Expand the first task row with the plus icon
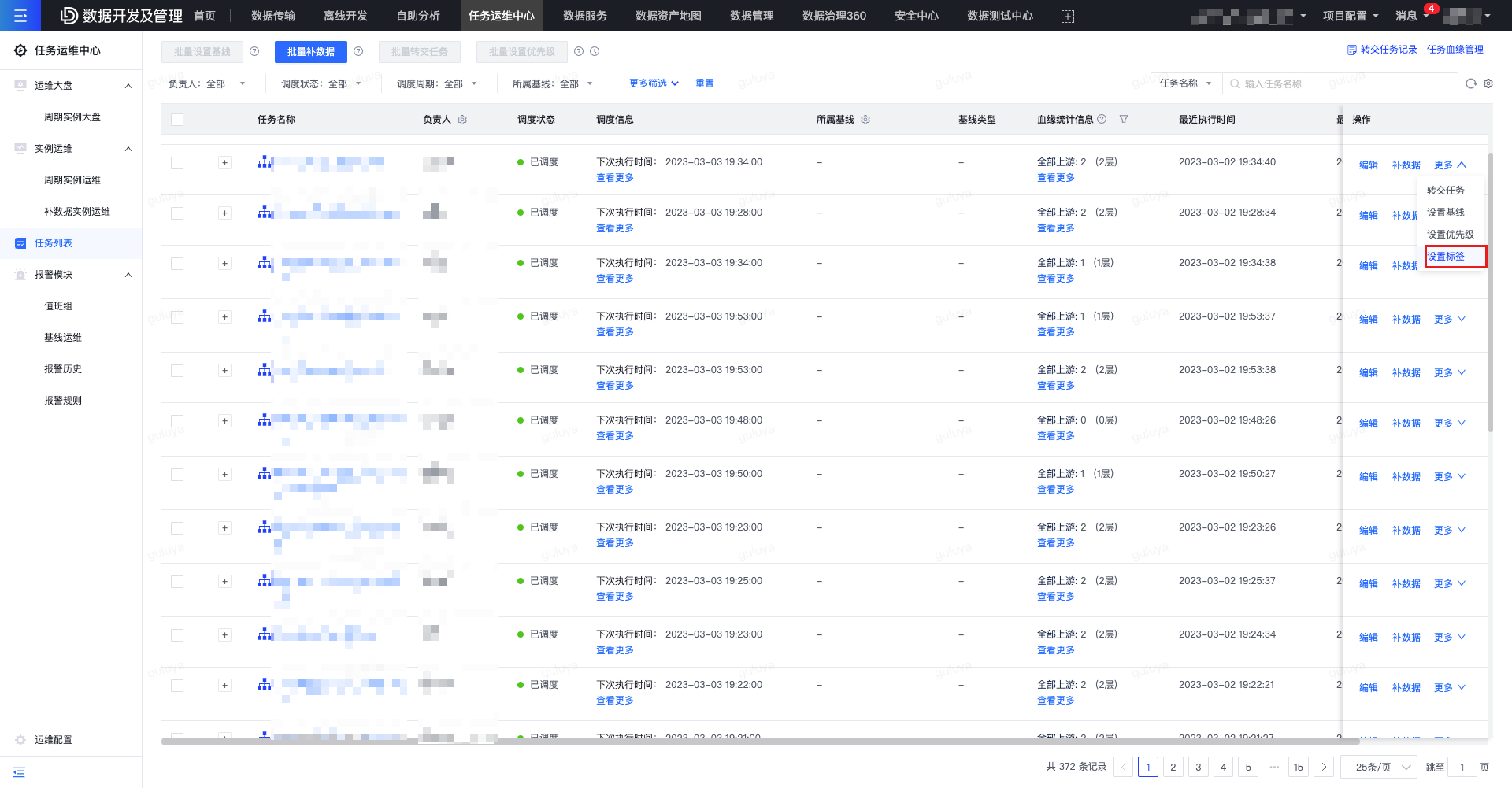 coord(225,163)
